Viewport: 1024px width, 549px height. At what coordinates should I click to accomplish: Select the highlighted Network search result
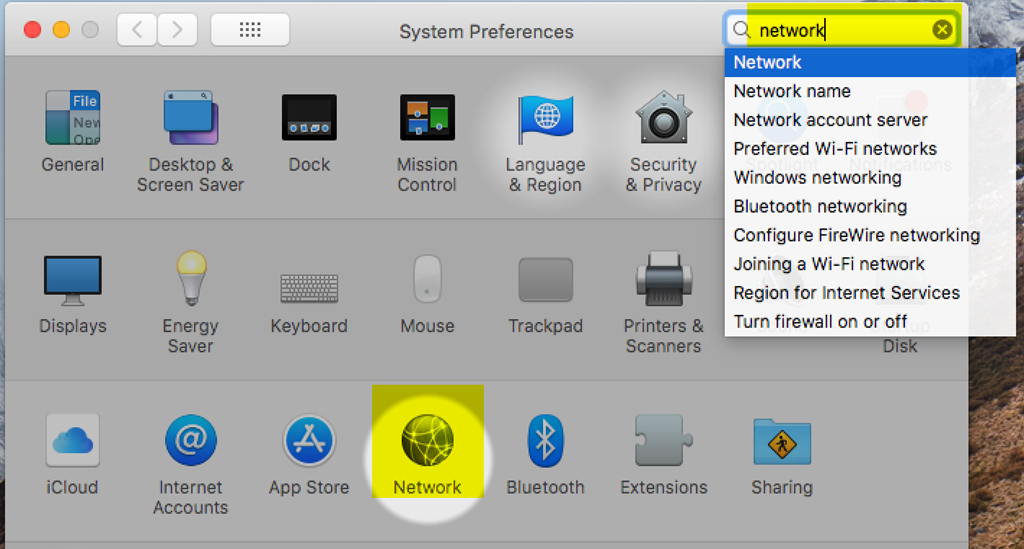870,63
